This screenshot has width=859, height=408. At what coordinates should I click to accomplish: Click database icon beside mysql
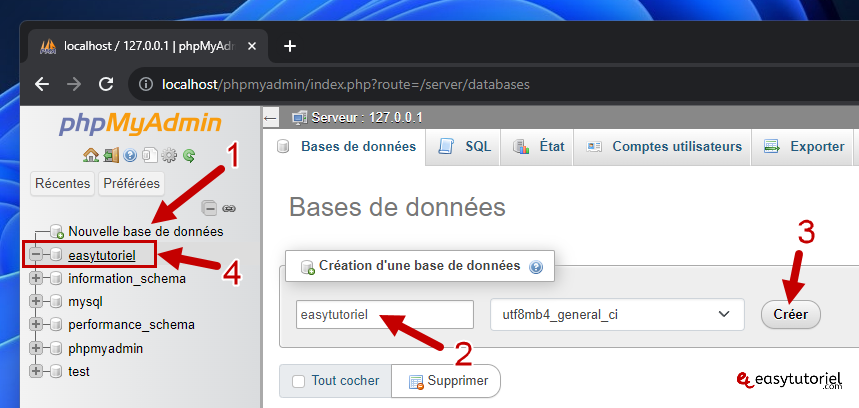[56, 301]
